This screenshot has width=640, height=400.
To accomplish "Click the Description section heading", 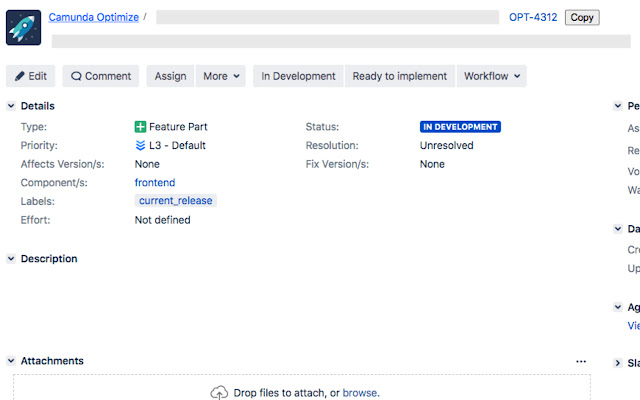I will pyautogui.click(x=49, y=259).
